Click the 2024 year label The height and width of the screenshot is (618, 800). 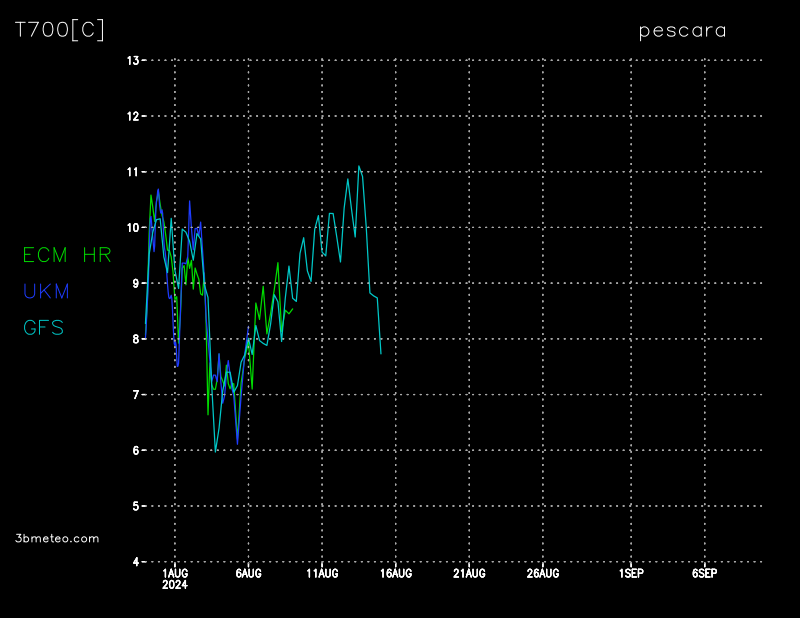click(x=175, y=585)
